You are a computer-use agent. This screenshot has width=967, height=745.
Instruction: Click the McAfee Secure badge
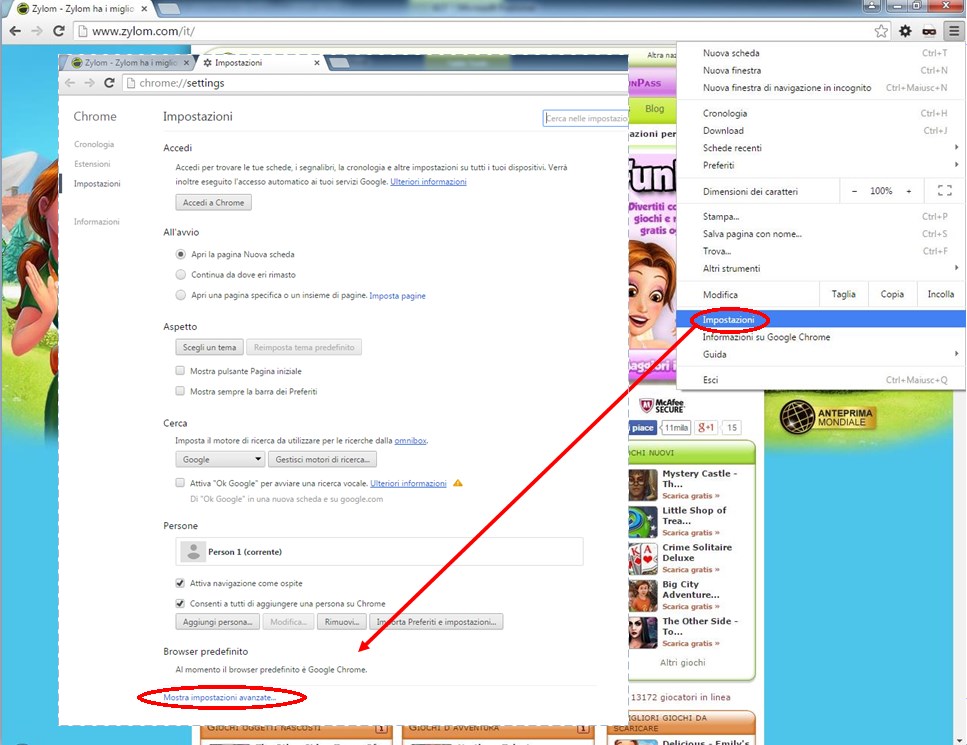661,406
